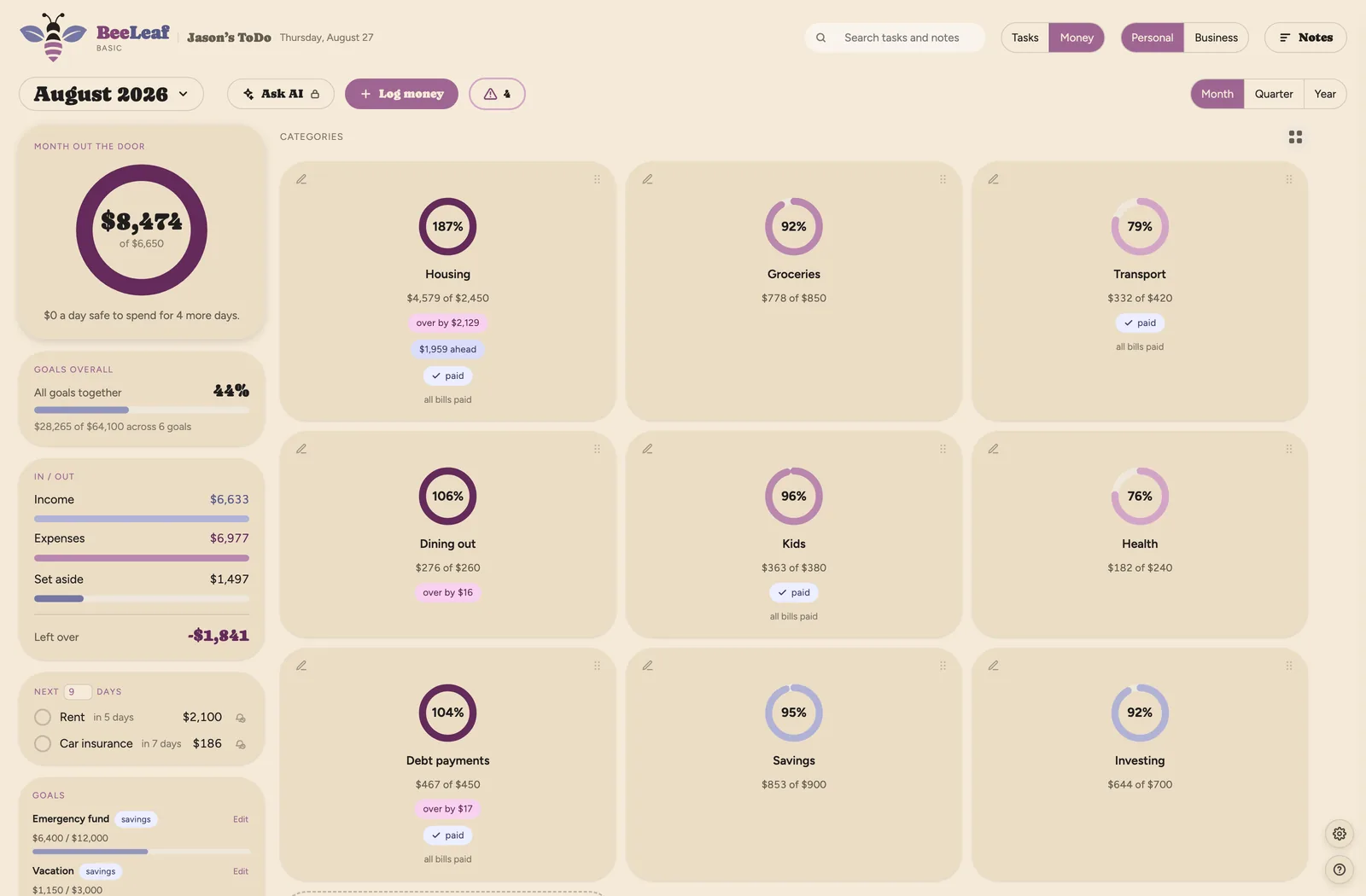Click the Log money button
The image size is (1366, 896).
[401, 94]
